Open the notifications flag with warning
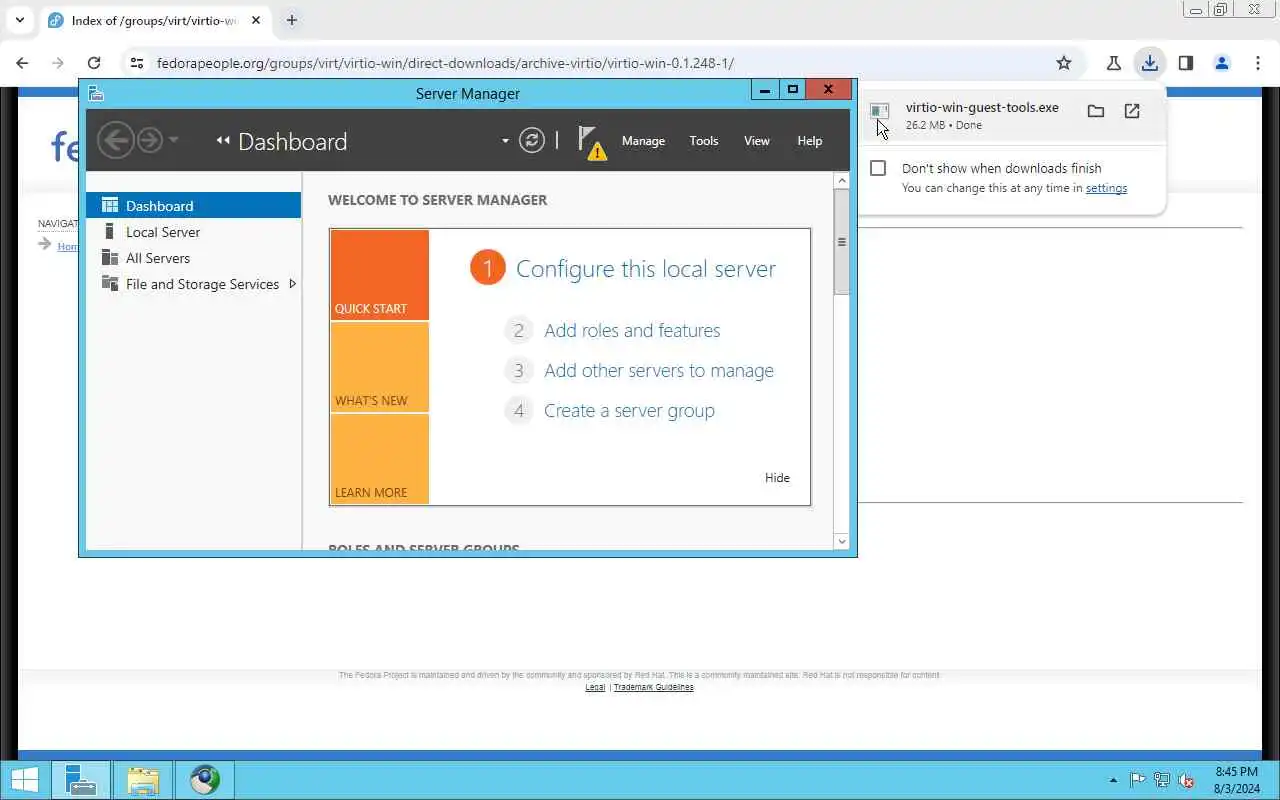Viewport: 1280px width, 800px height. click(592, 142)
